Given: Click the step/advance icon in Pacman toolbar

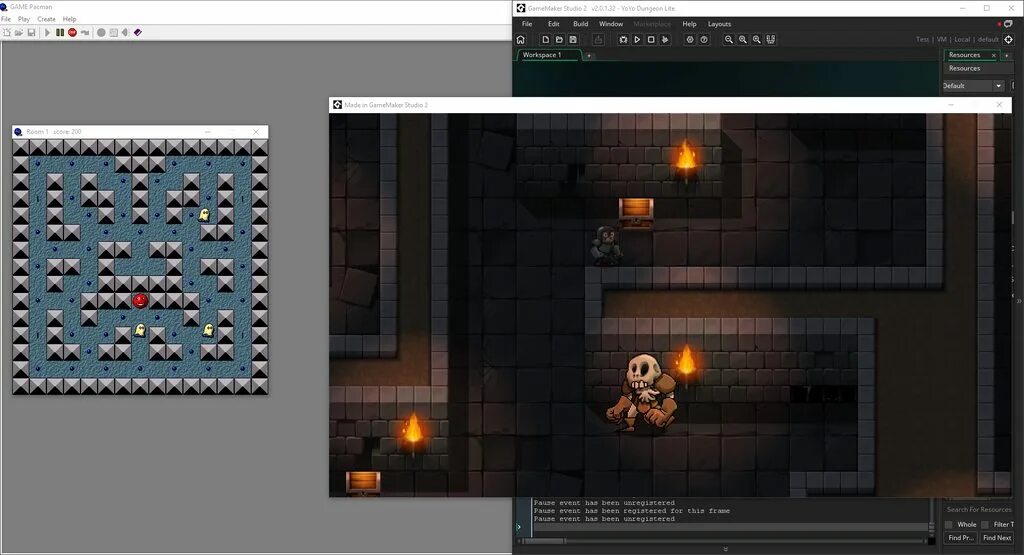Looking at the screenshot, I should click(84, 32).
